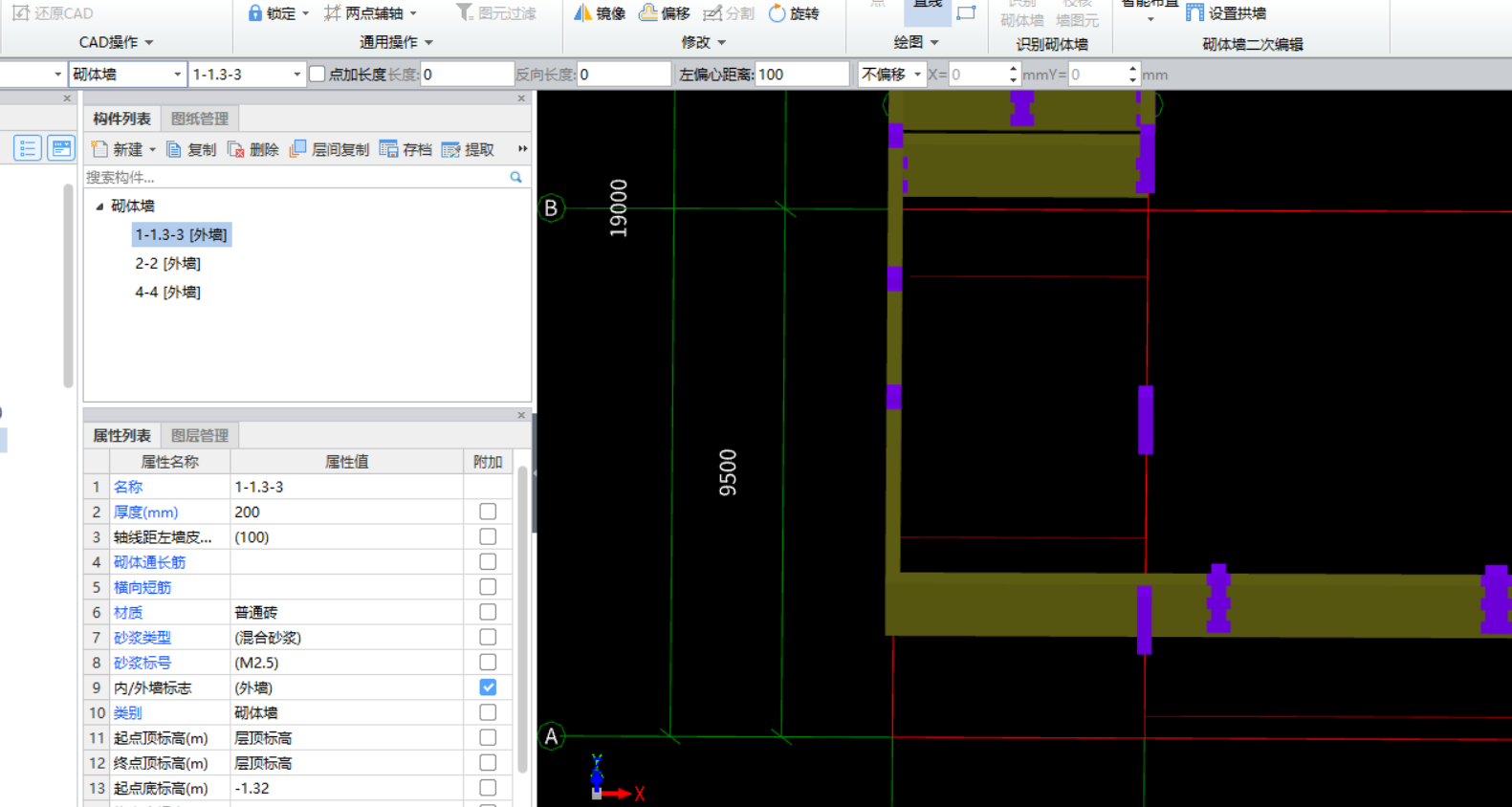The width and height of the screenshot is (1512, 807).
Task: Click the panel view icon beside list view
Action: (60, 148)
